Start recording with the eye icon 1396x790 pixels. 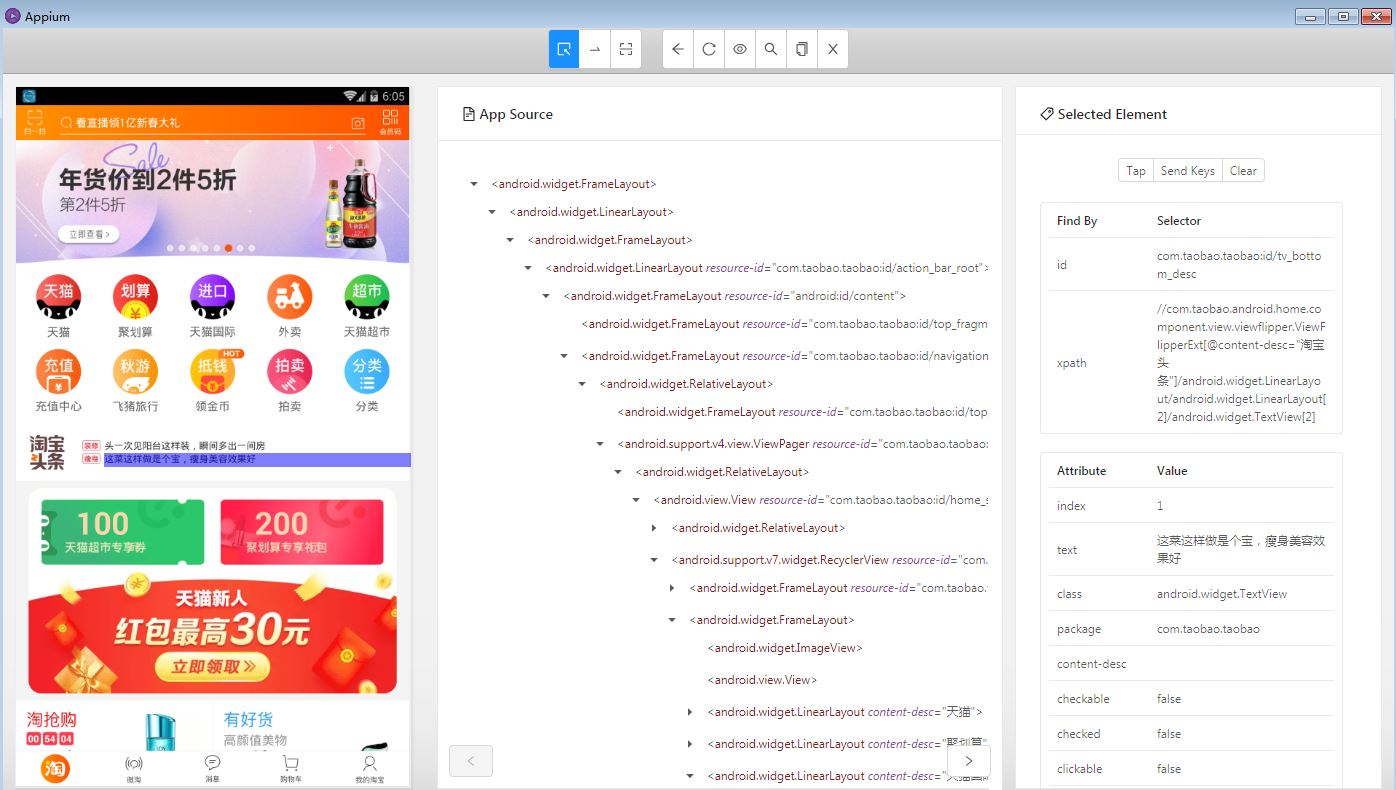coord(740,49)
